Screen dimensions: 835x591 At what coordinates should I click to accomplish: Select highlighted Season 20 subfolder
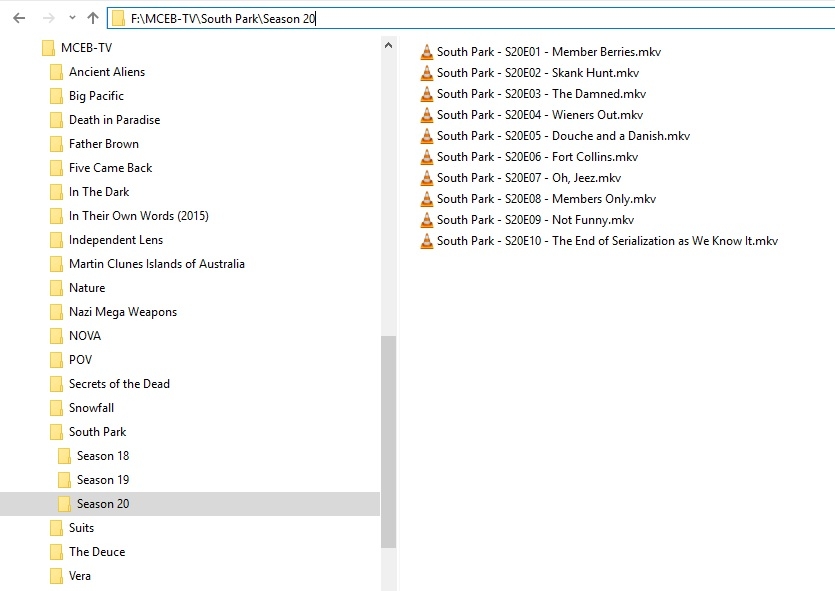click(190, 504)
